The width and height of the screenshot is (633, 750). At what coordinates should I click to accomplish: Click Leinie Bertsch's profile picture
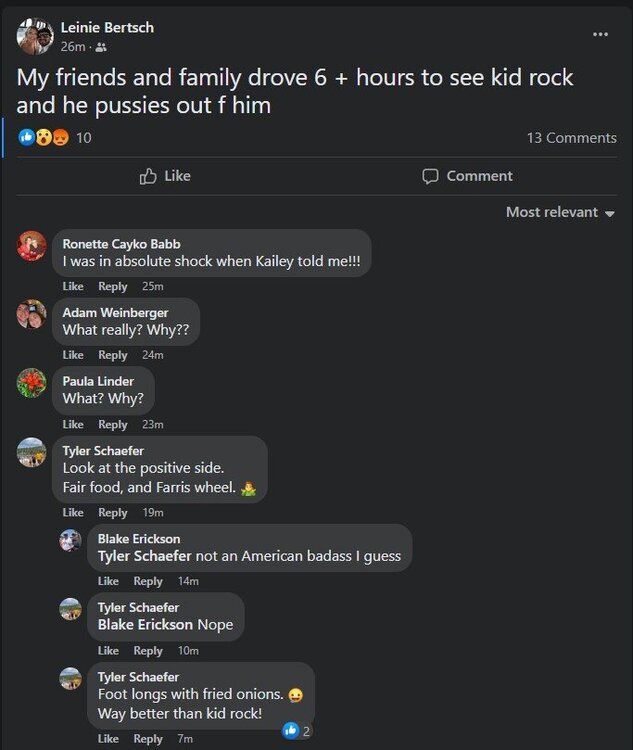35,36
